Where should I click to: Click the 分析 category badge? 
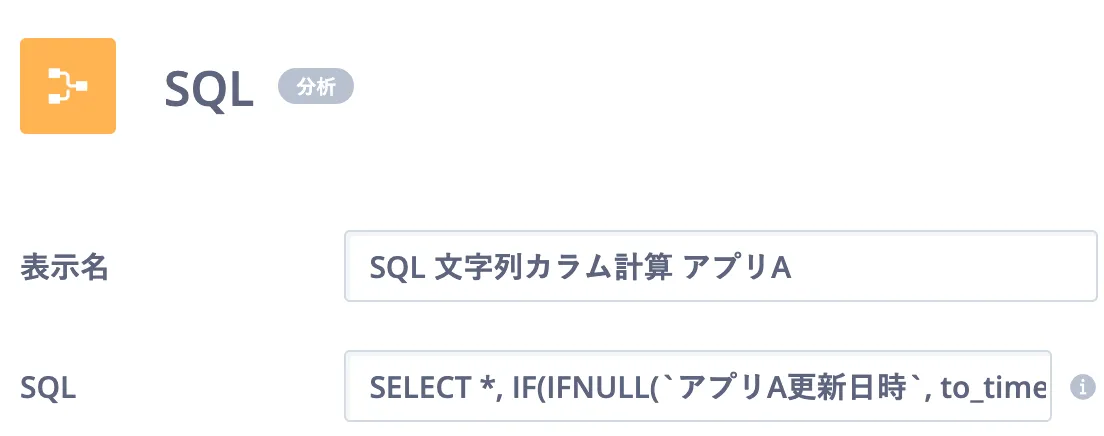316,87
